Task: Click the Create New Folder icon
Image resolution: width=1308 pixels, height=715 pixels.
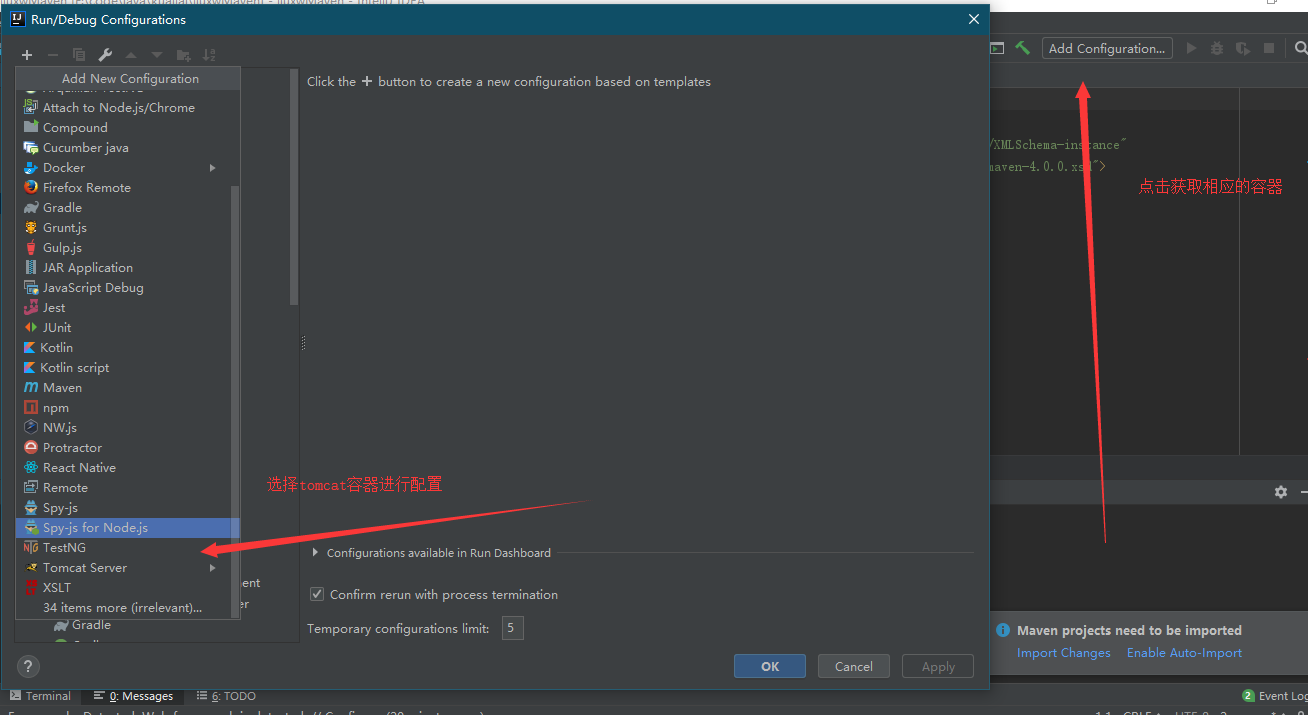Action: 183,55
